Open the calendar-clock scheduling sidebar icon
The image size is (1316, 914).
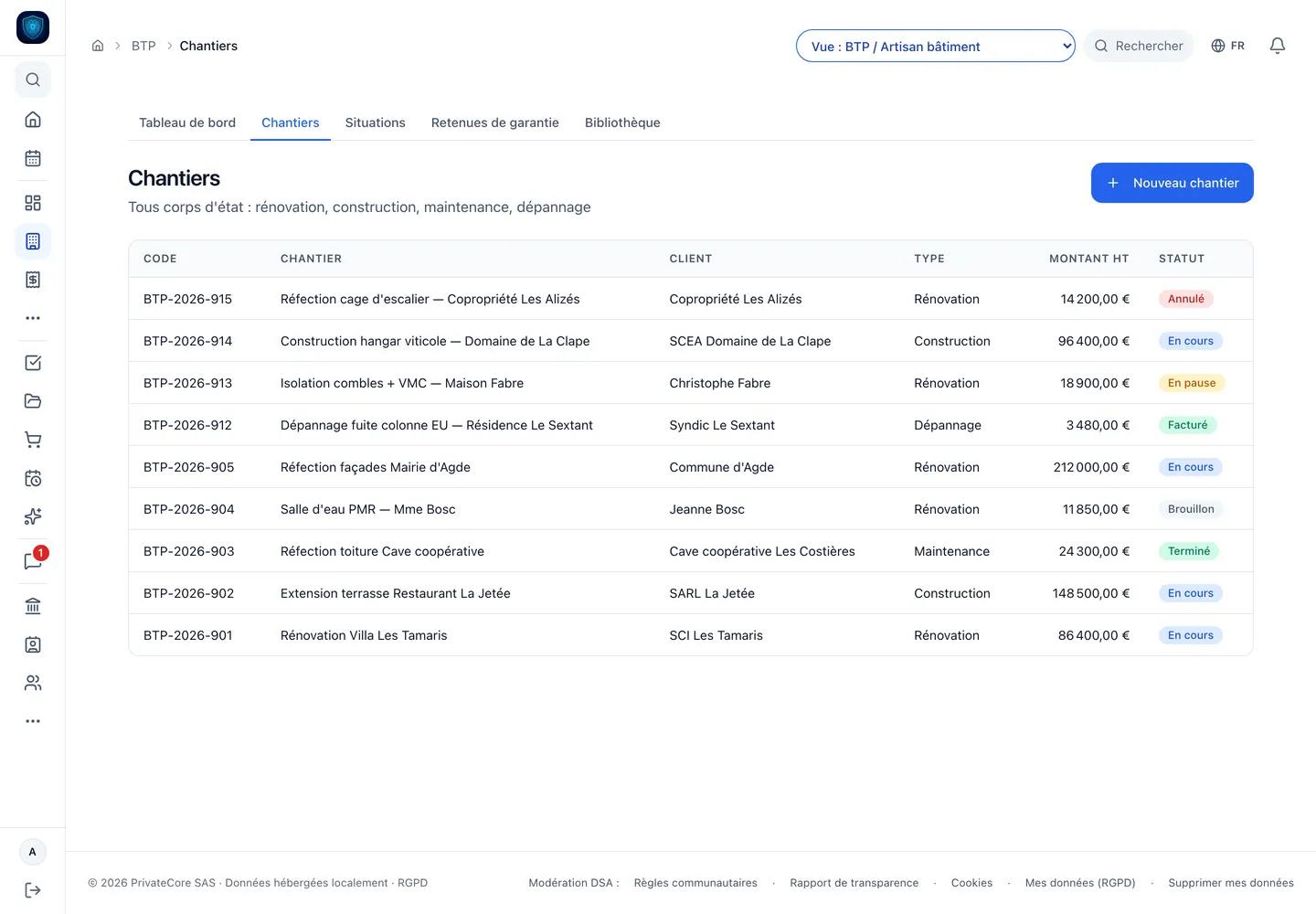coord(33,478)
